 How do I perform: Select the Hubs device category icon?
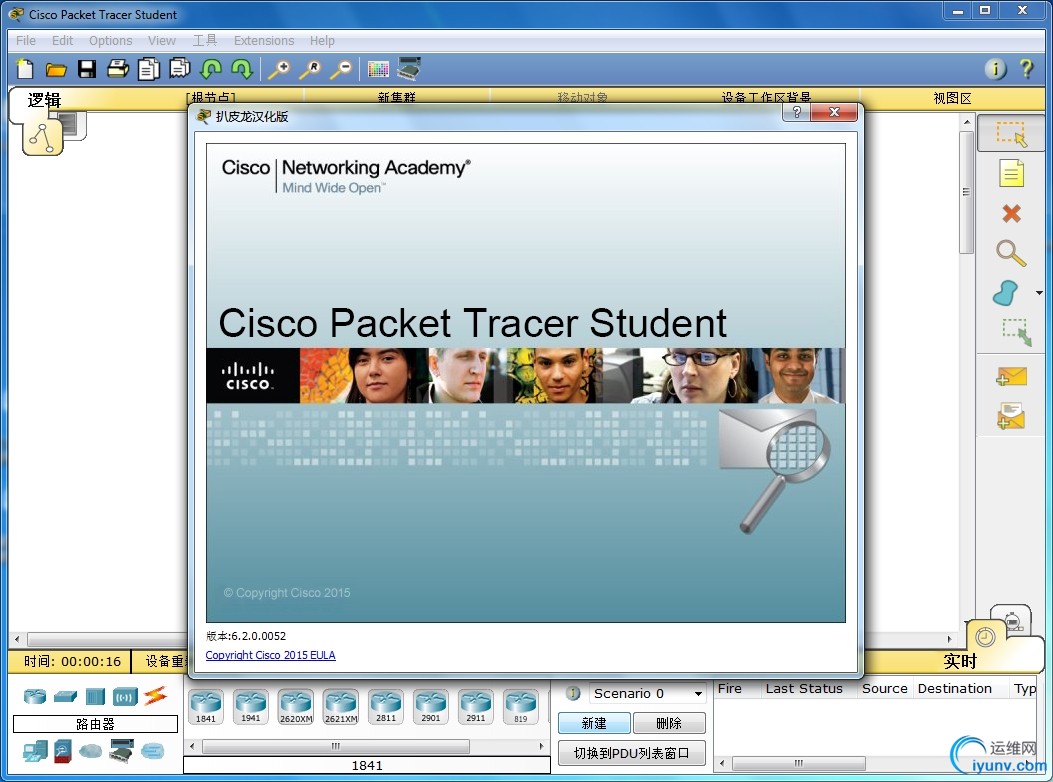coord(95,696)
